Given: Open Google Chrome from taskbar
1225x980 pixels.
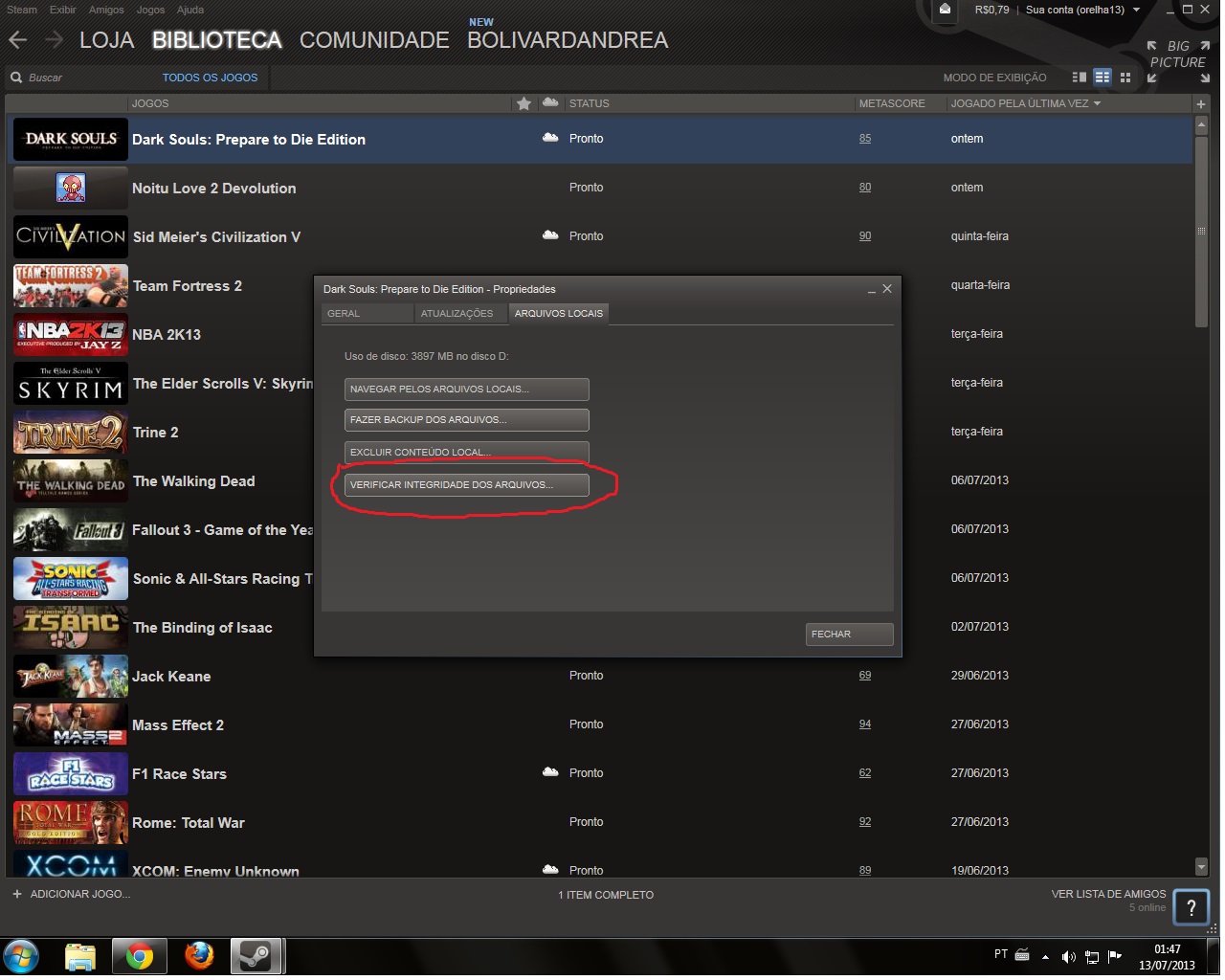Looking at the screenshot, I should pos(140,956).
